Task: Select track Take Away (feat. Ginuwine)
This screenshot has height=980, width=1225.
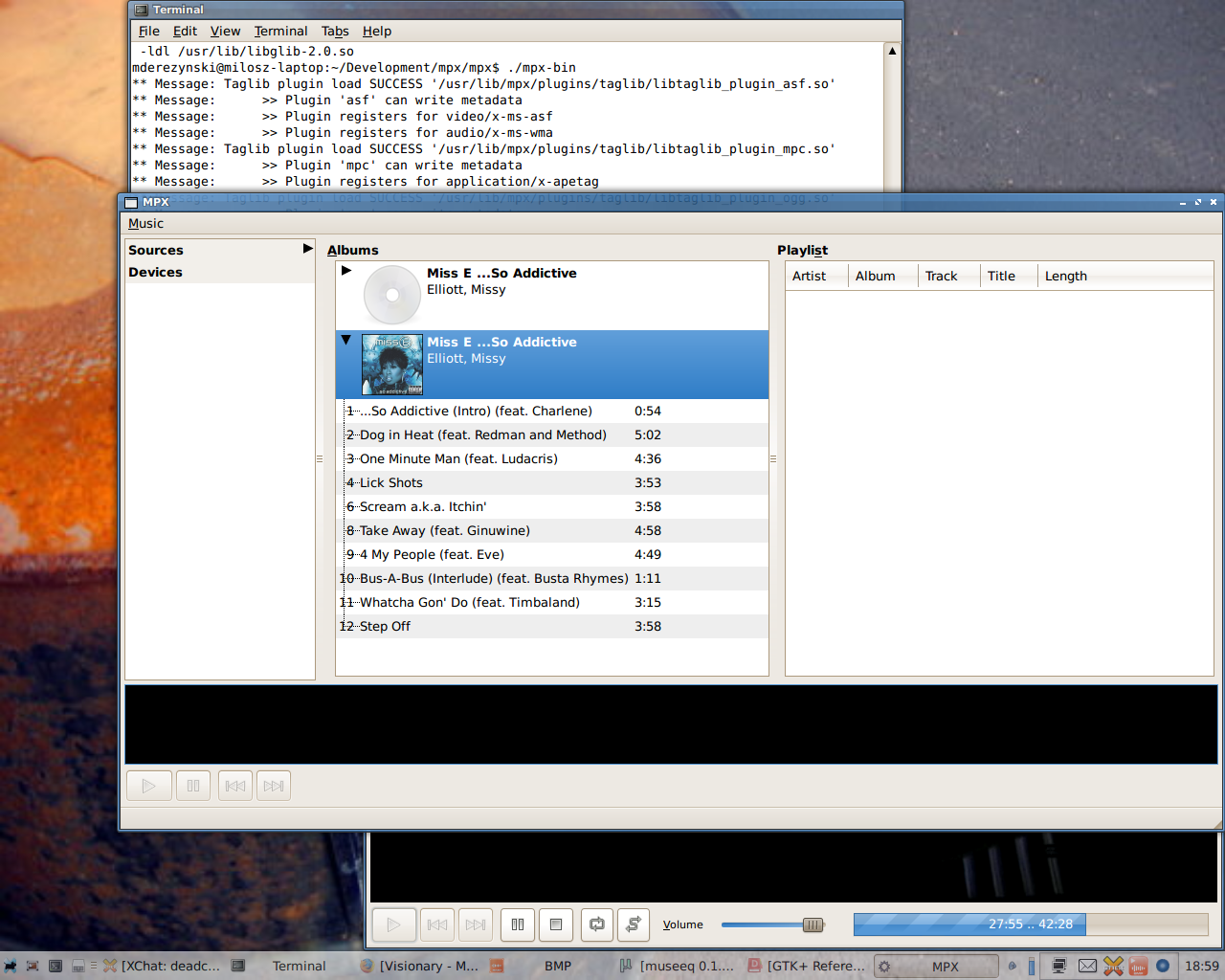Action: 552,530
